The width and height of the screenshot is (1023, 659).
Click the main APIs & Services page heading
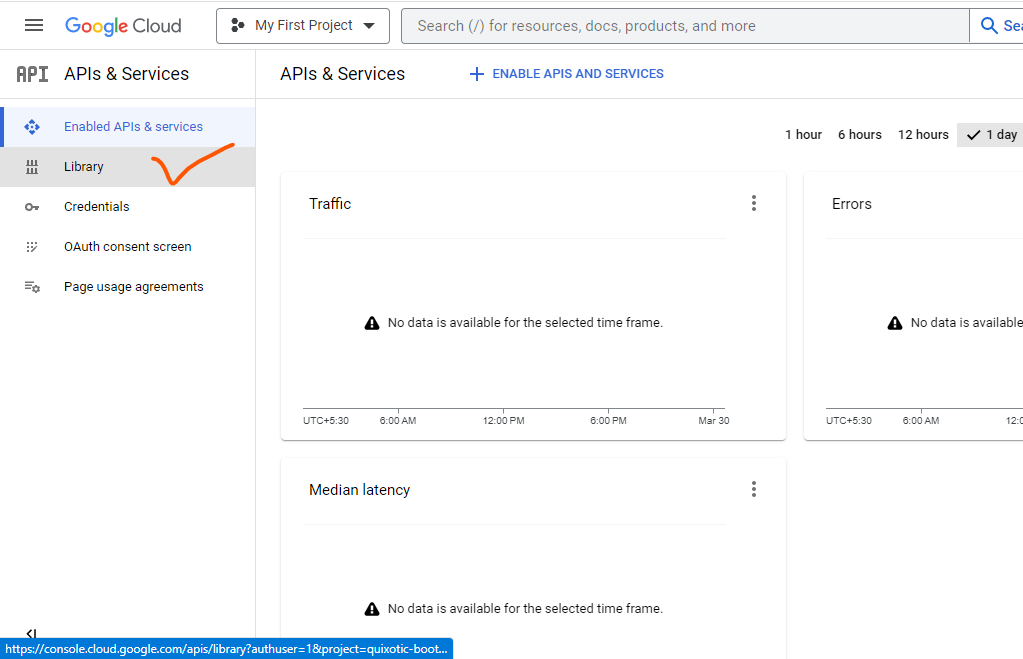pos(343,74)
